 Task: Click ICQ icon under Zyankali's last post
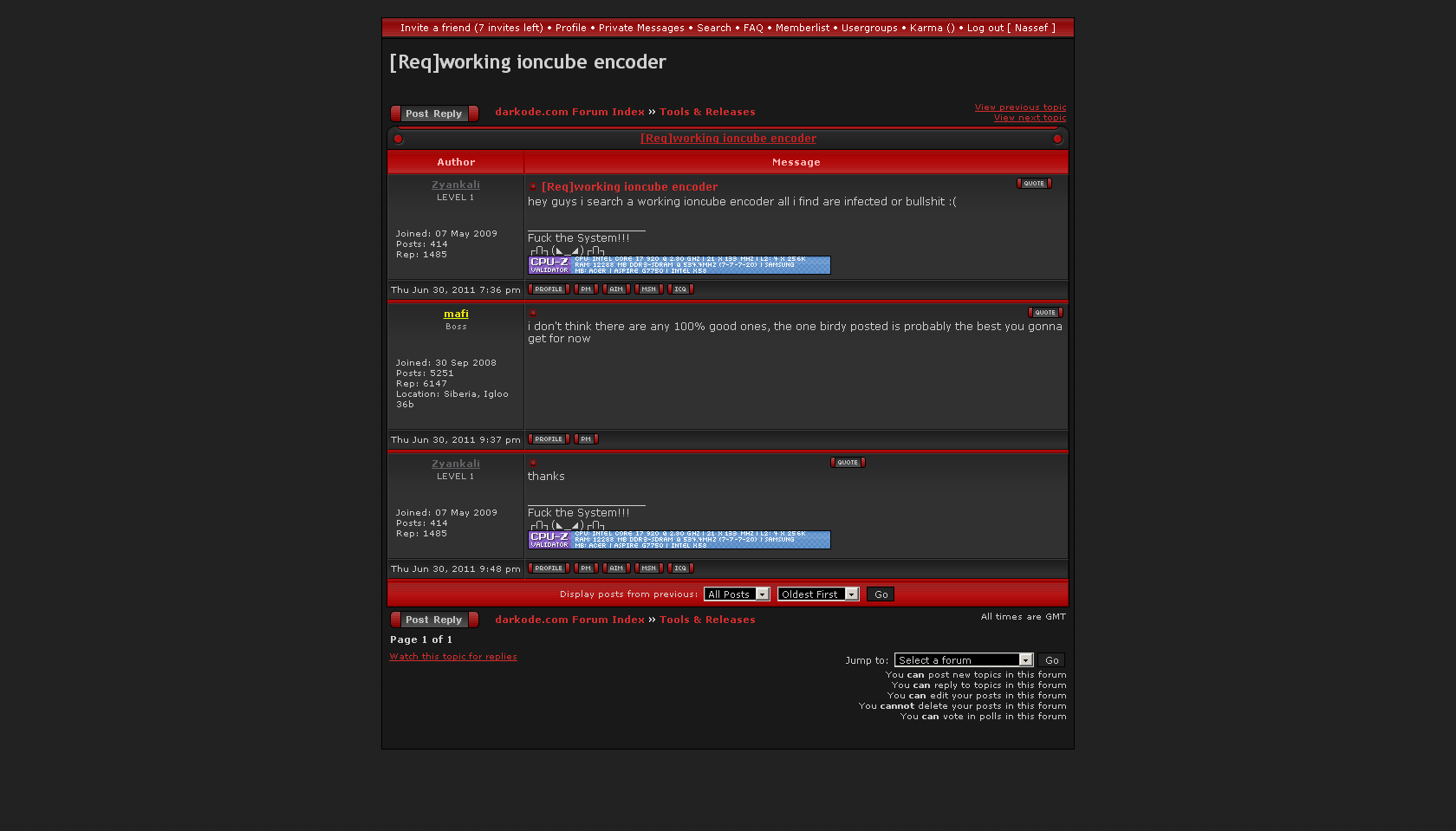[680, 568]
